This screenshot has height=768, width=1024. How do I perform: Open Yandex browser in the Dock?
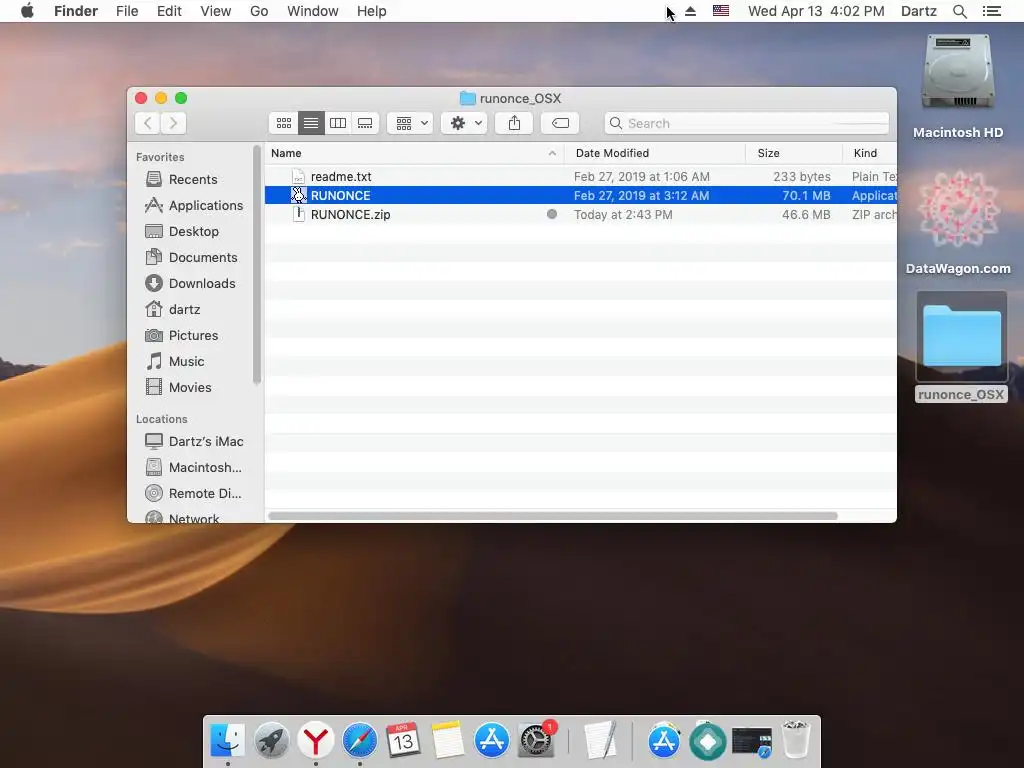(x=315, y=741)
